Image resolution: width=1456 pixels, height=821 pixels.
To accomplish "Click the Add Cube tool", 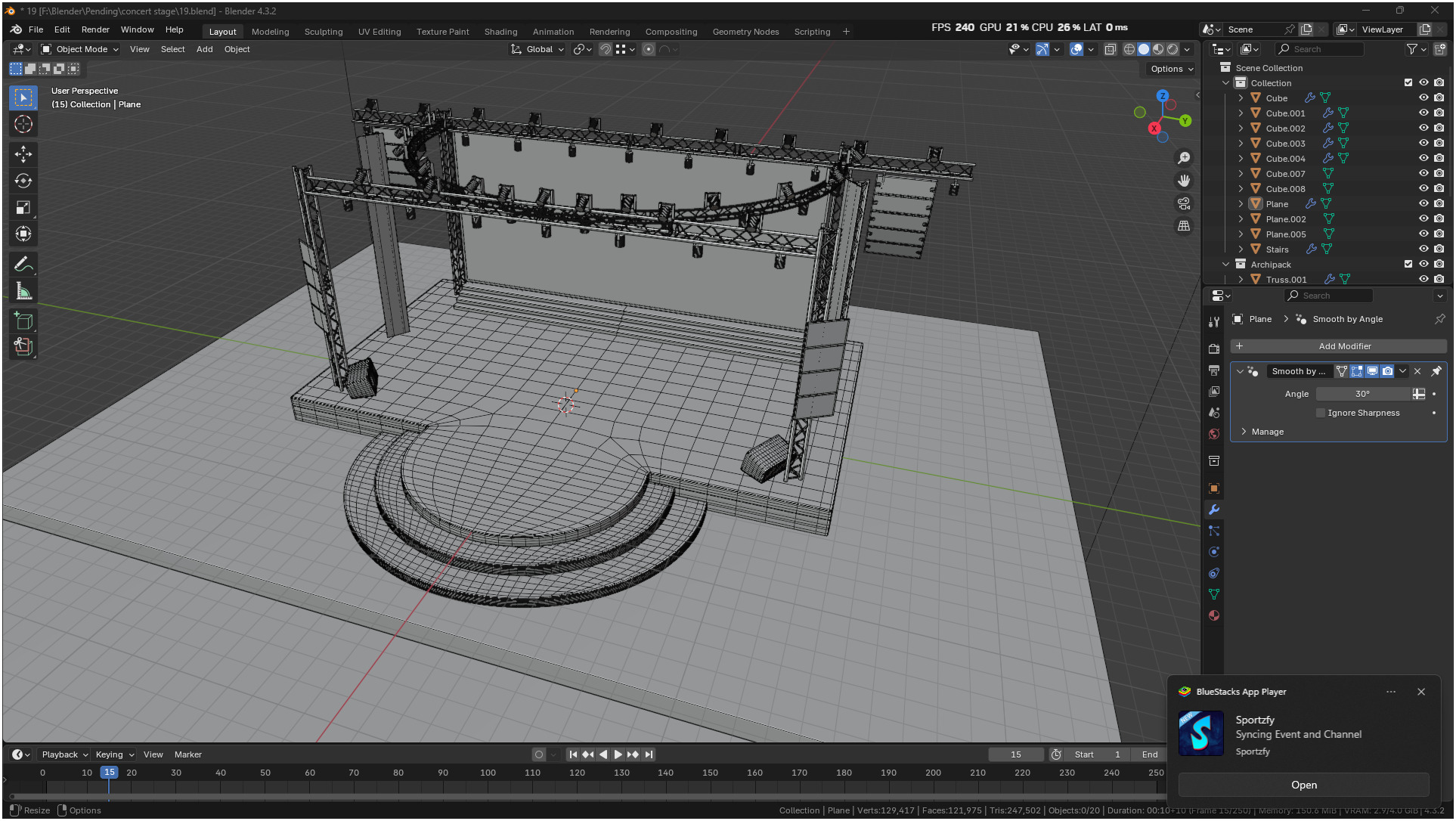I will tap(23, 321).
